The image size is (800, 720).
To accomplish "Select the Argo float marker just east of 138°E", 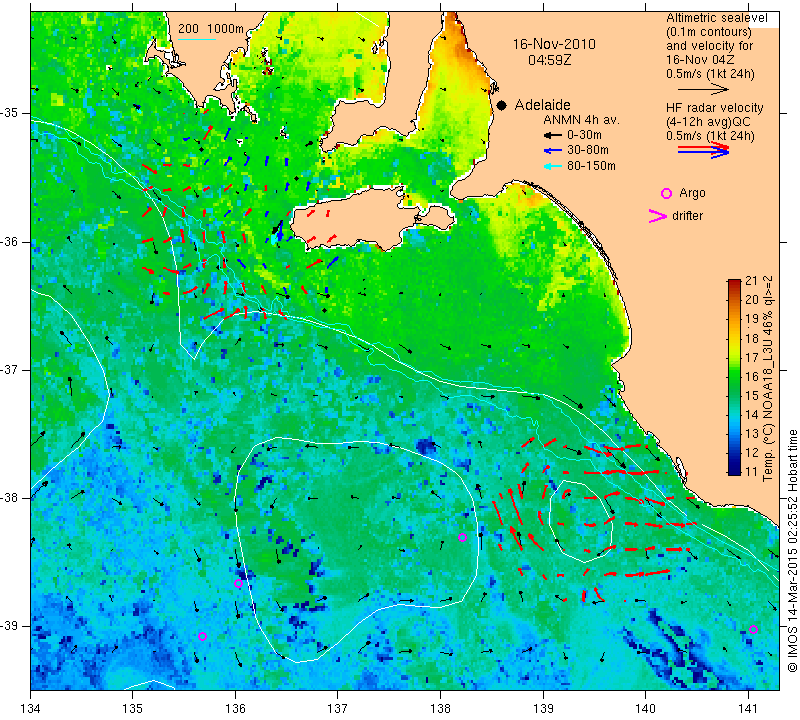I will [x=462, y=537].
